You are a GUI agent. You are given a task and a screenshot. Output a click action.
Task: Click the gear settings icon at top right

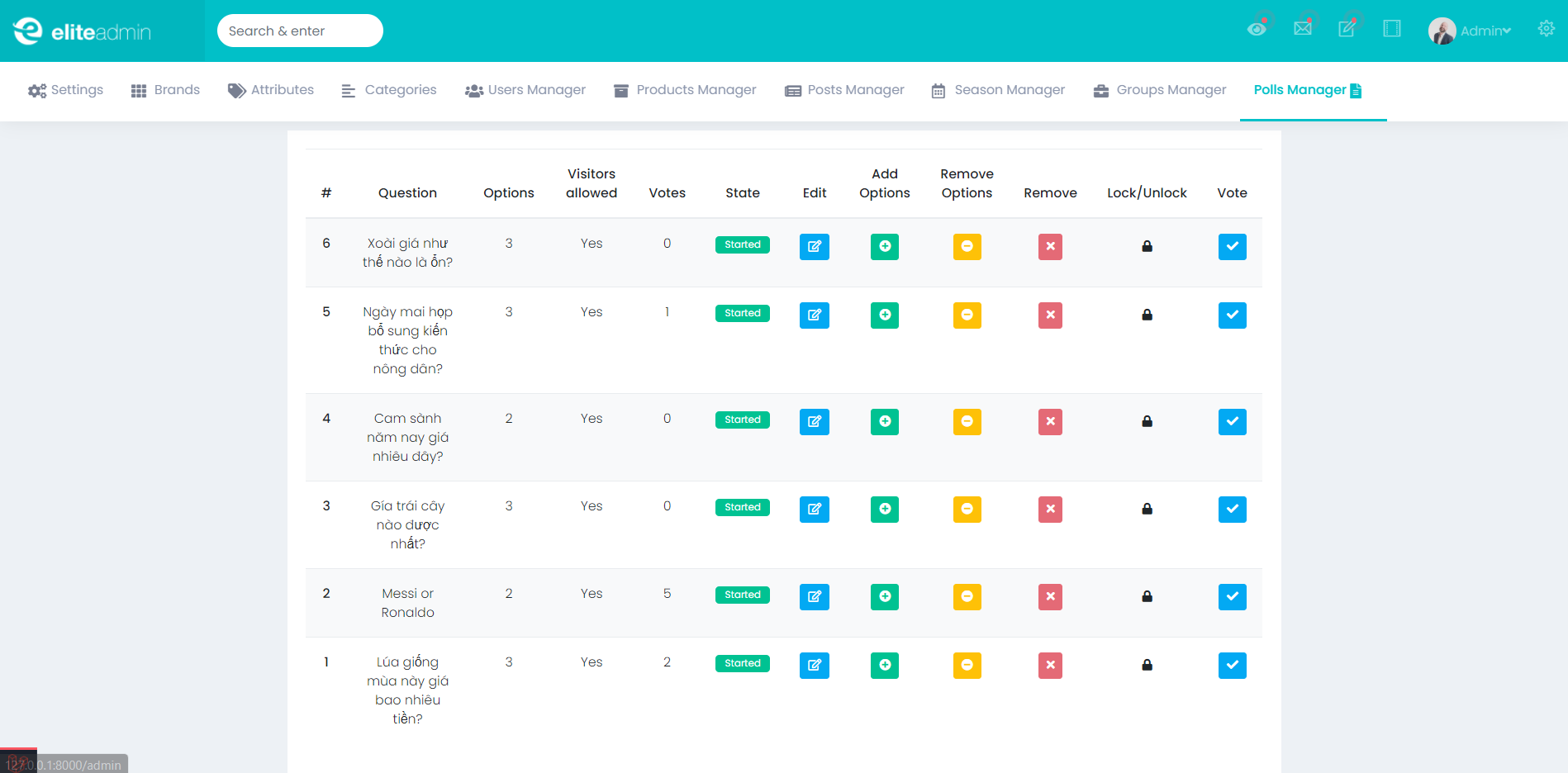click(1546, 29)
